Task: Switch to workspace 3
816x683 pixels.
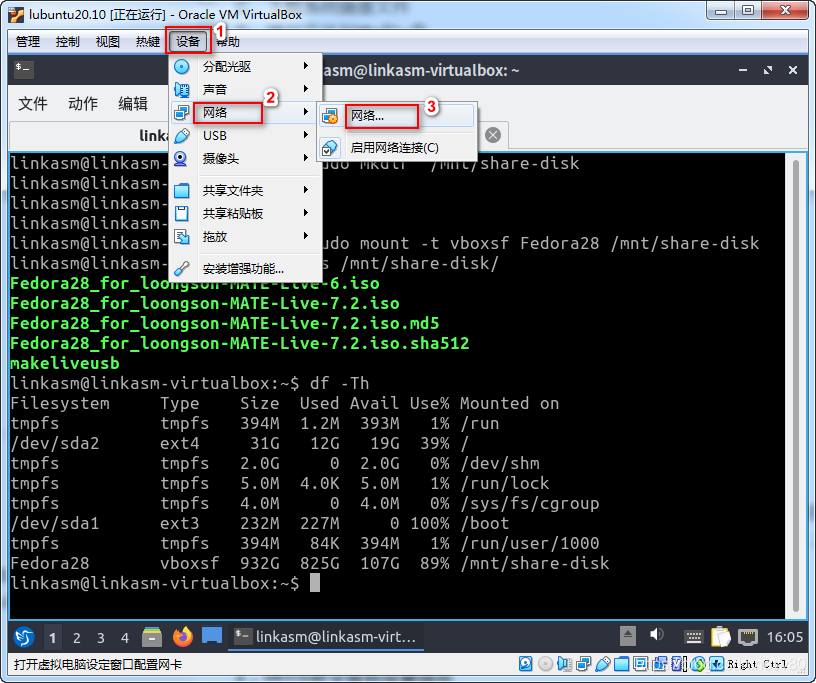Action: 100,638
